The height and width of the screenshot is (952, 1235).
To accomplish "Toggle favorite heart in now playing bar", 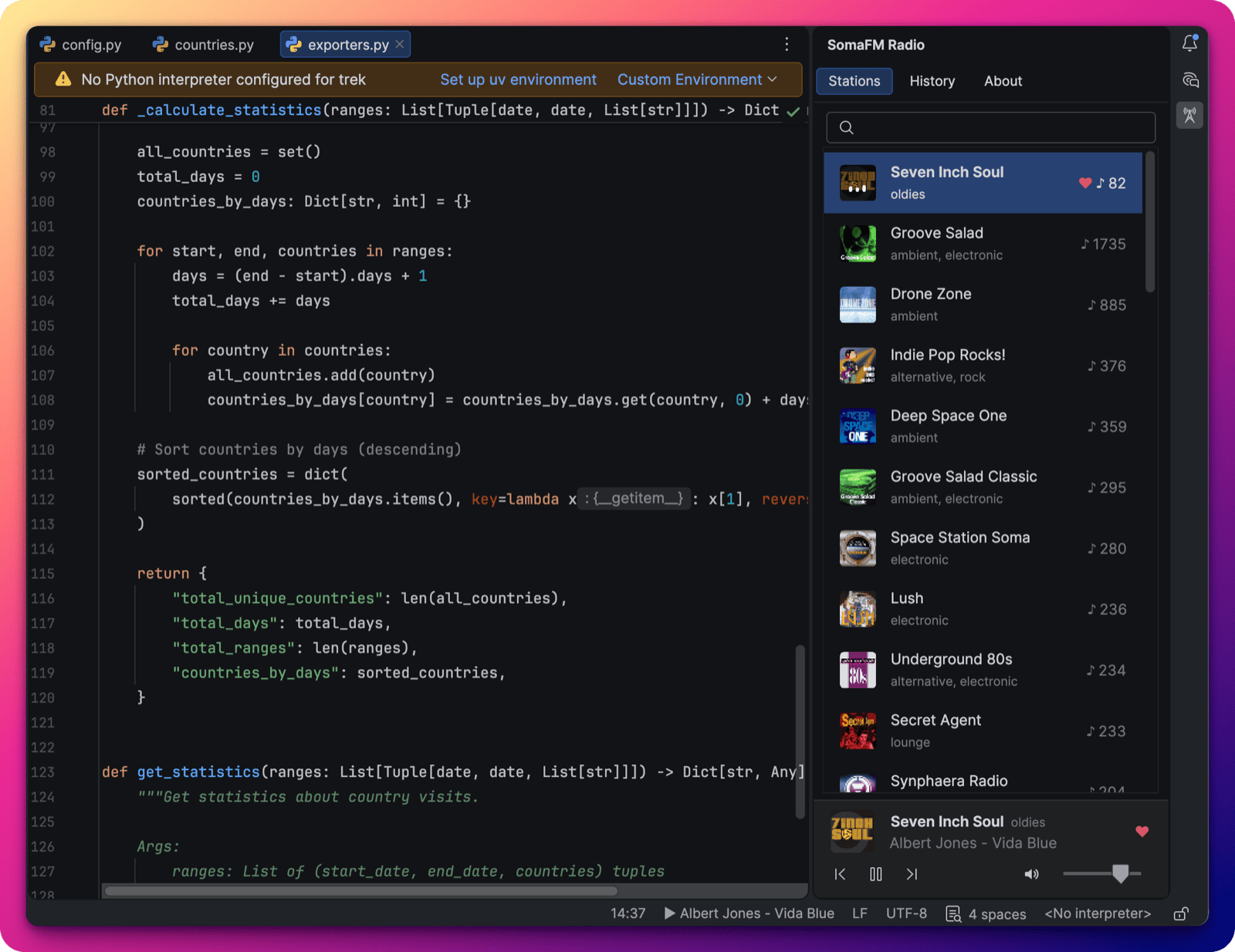I will click(x=1142, y=831).
